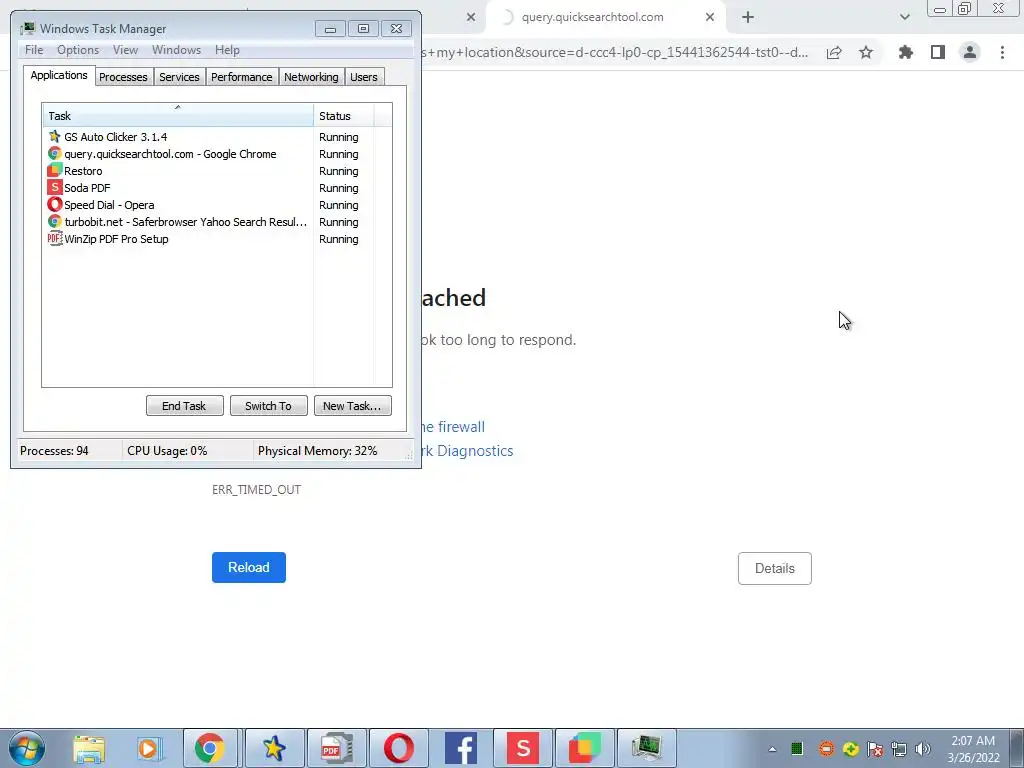Select the Soda PDF task row

(x=209, y=188)
